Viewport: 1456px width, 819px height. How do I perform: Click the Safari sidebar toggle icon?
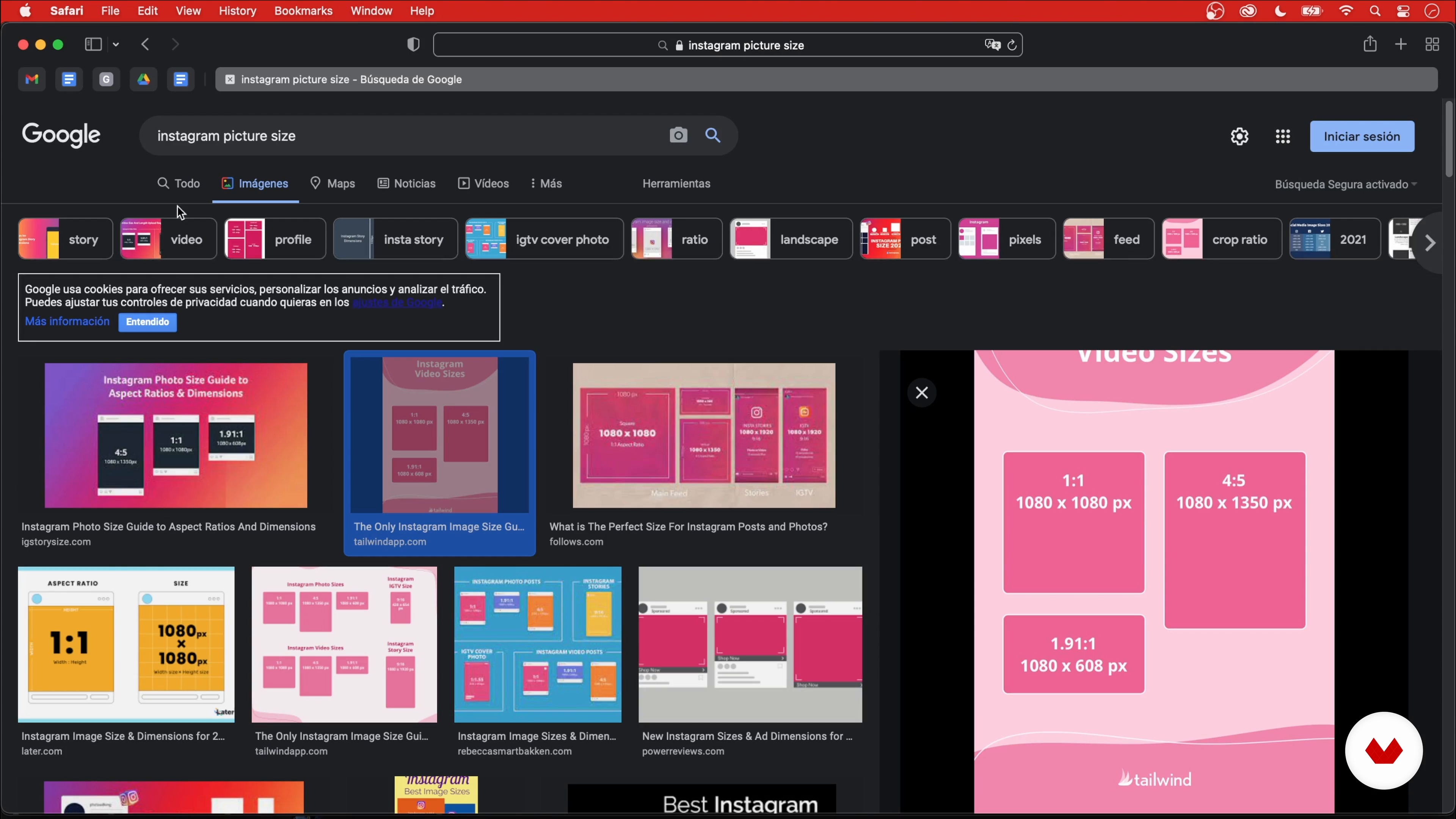click(x=93, y=45)
